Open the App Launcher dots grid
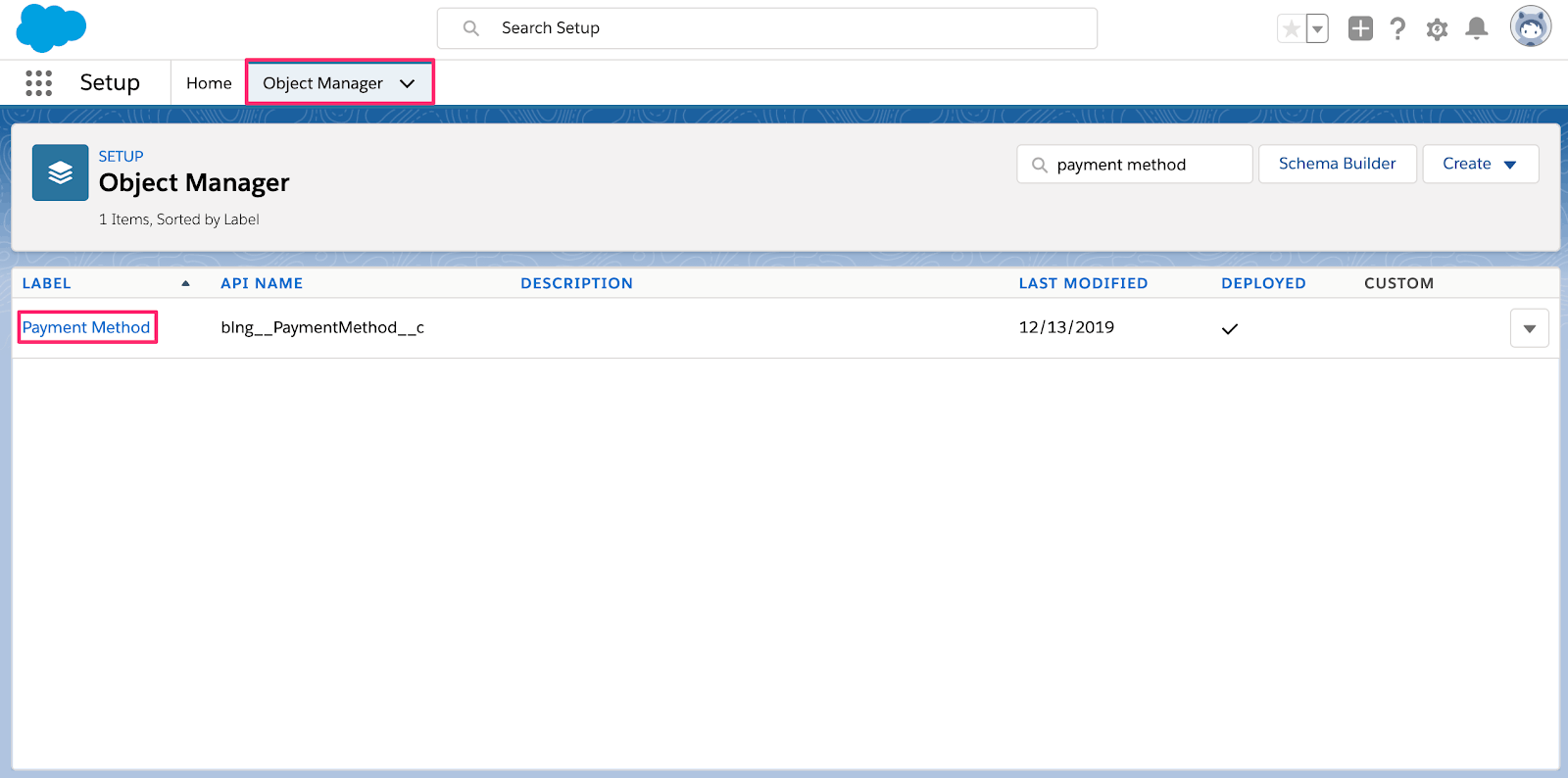This screenshot has height=778, width=1568. 38,83
